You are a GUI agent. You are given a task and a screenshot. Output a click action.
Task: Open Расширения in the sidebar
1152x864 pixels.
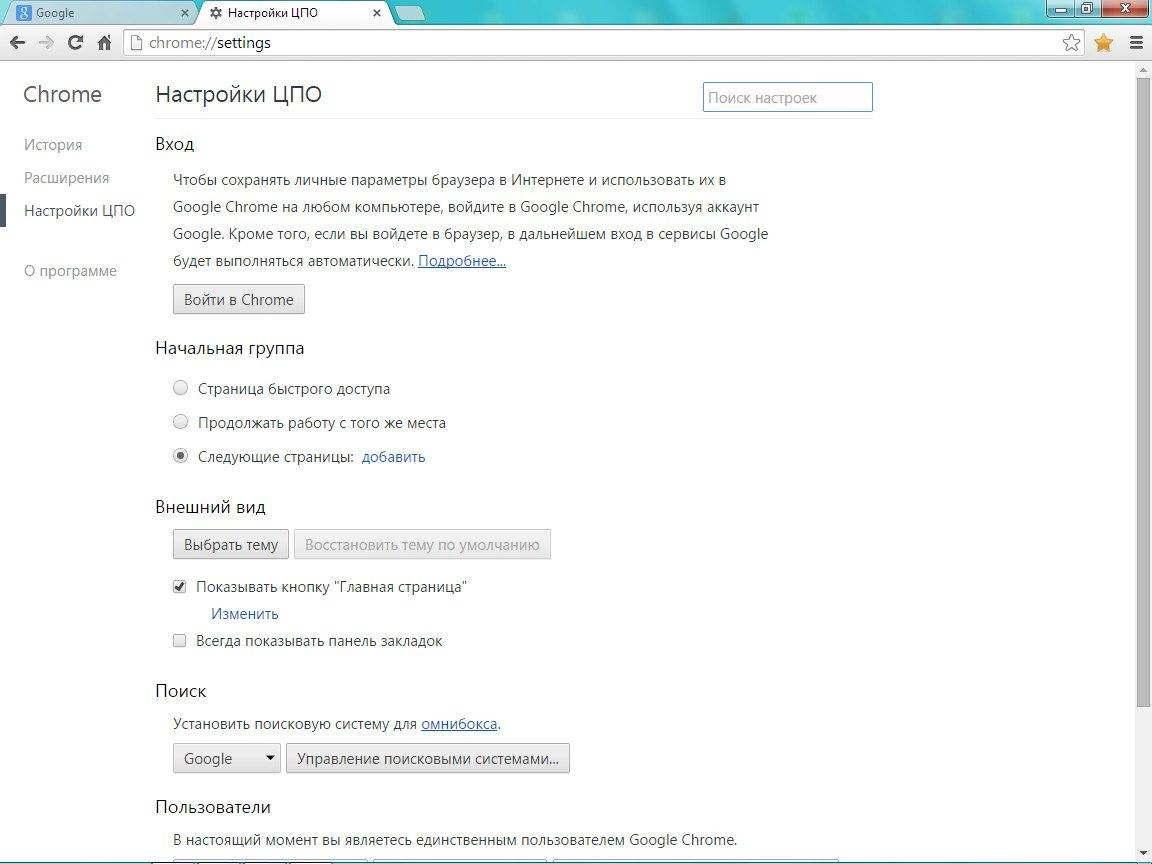point(66,178)
